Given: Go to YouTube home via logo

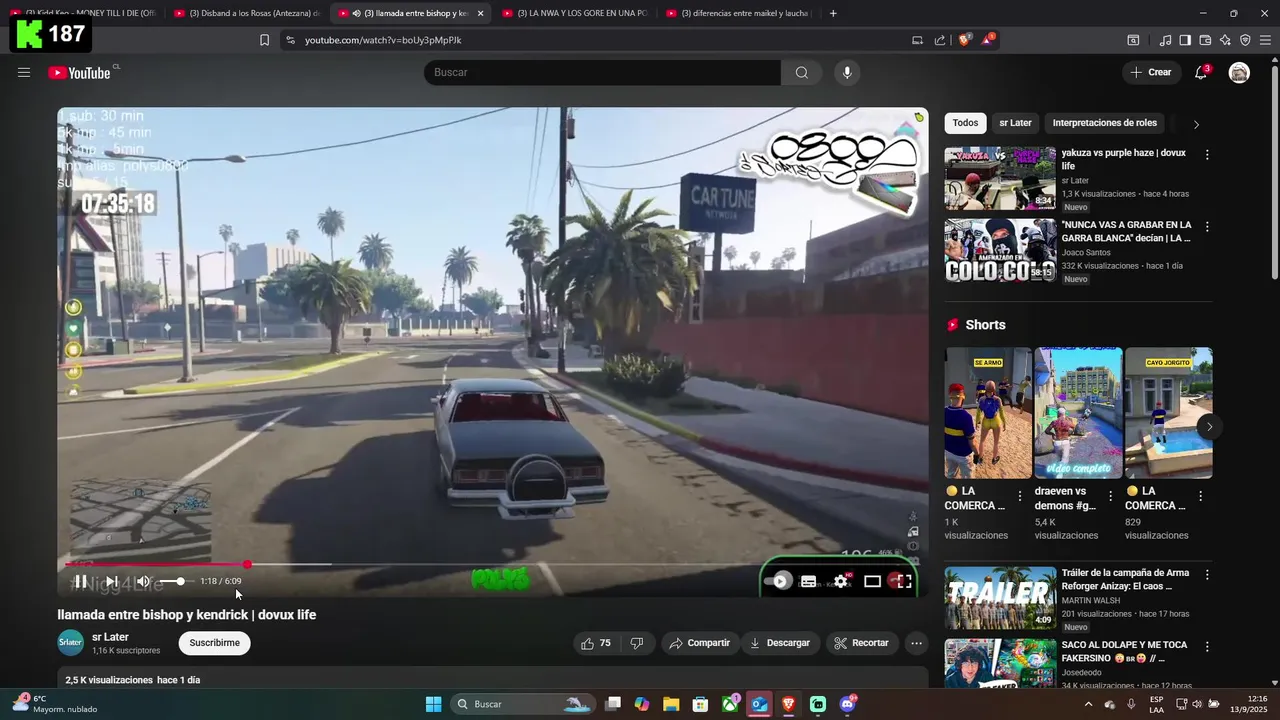Looking at the screenshot, I should [80, 72].
